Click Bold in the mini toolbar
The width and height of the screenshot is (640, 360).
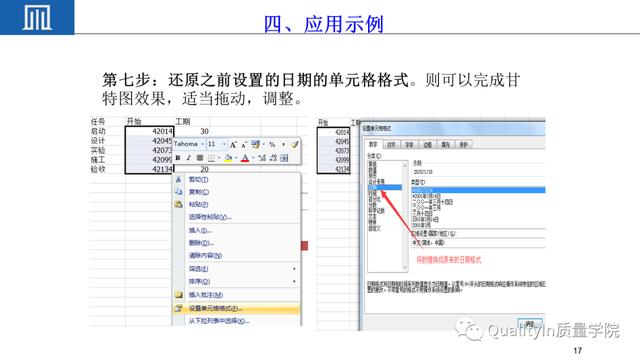178,158
